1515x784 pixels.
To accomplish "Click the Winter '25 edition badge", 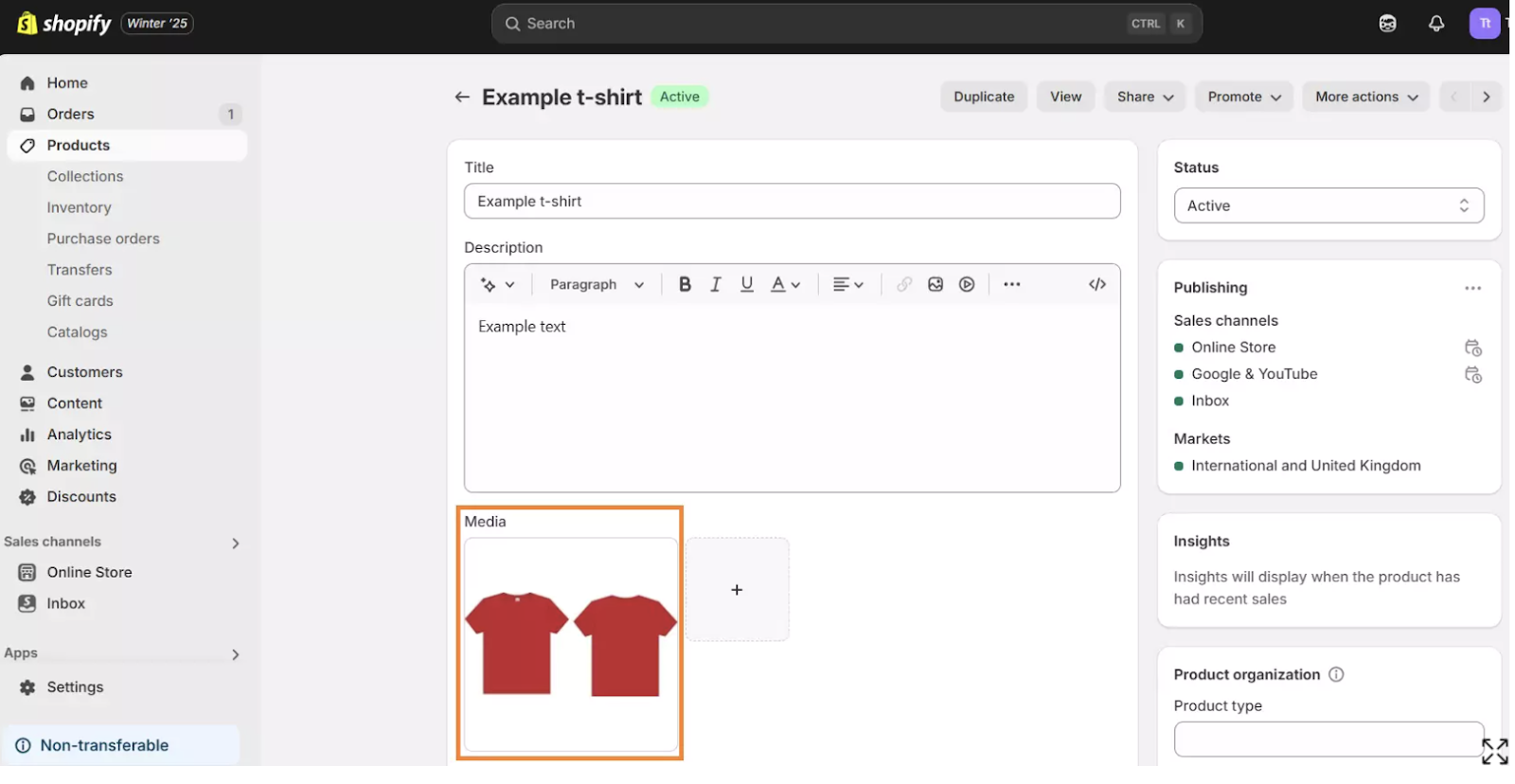I will [157, 24].
